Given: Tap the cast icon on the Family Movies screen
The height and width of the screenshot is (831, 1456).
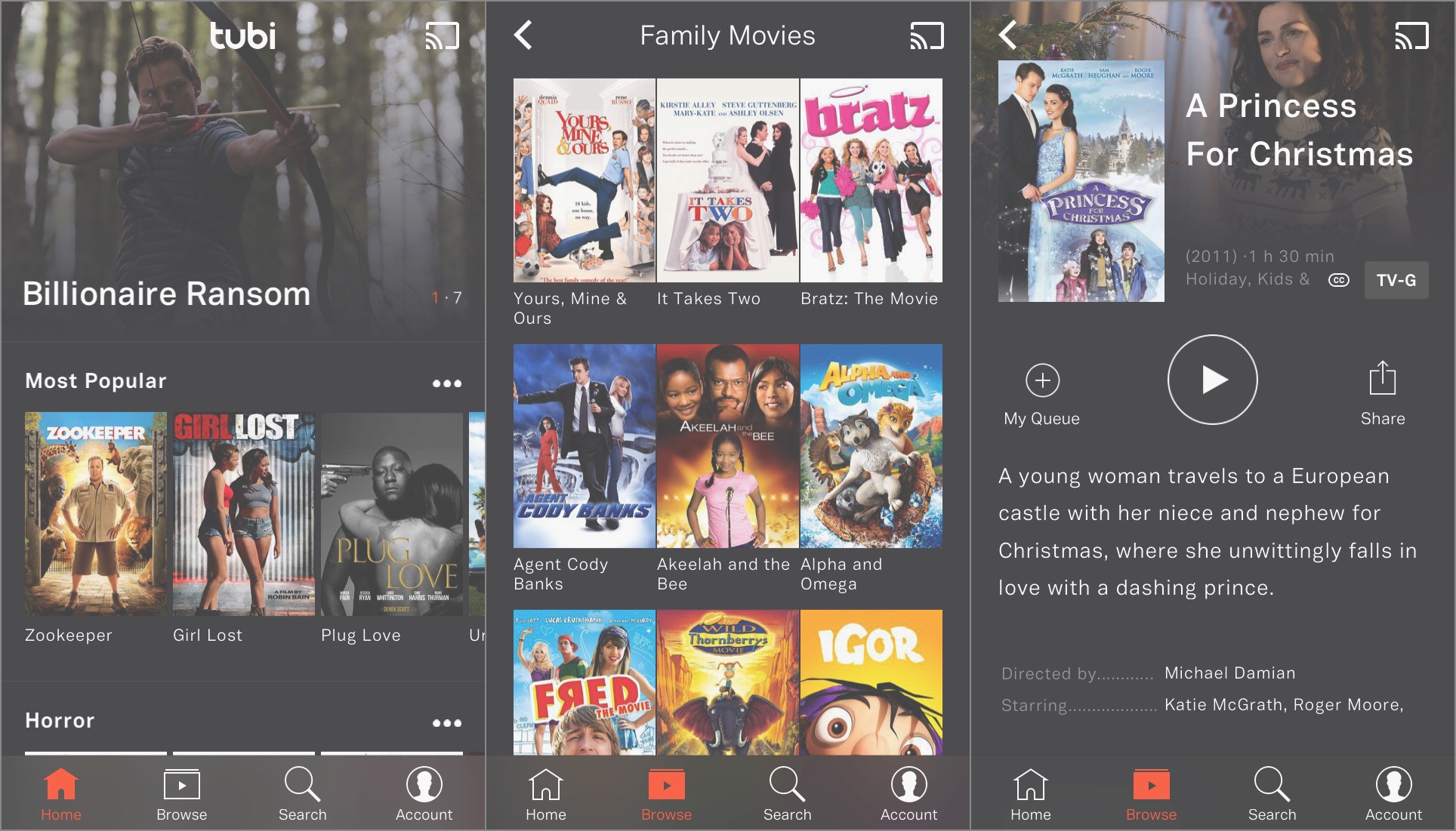Looking at the screenshot, I should [x=927, y=35].
